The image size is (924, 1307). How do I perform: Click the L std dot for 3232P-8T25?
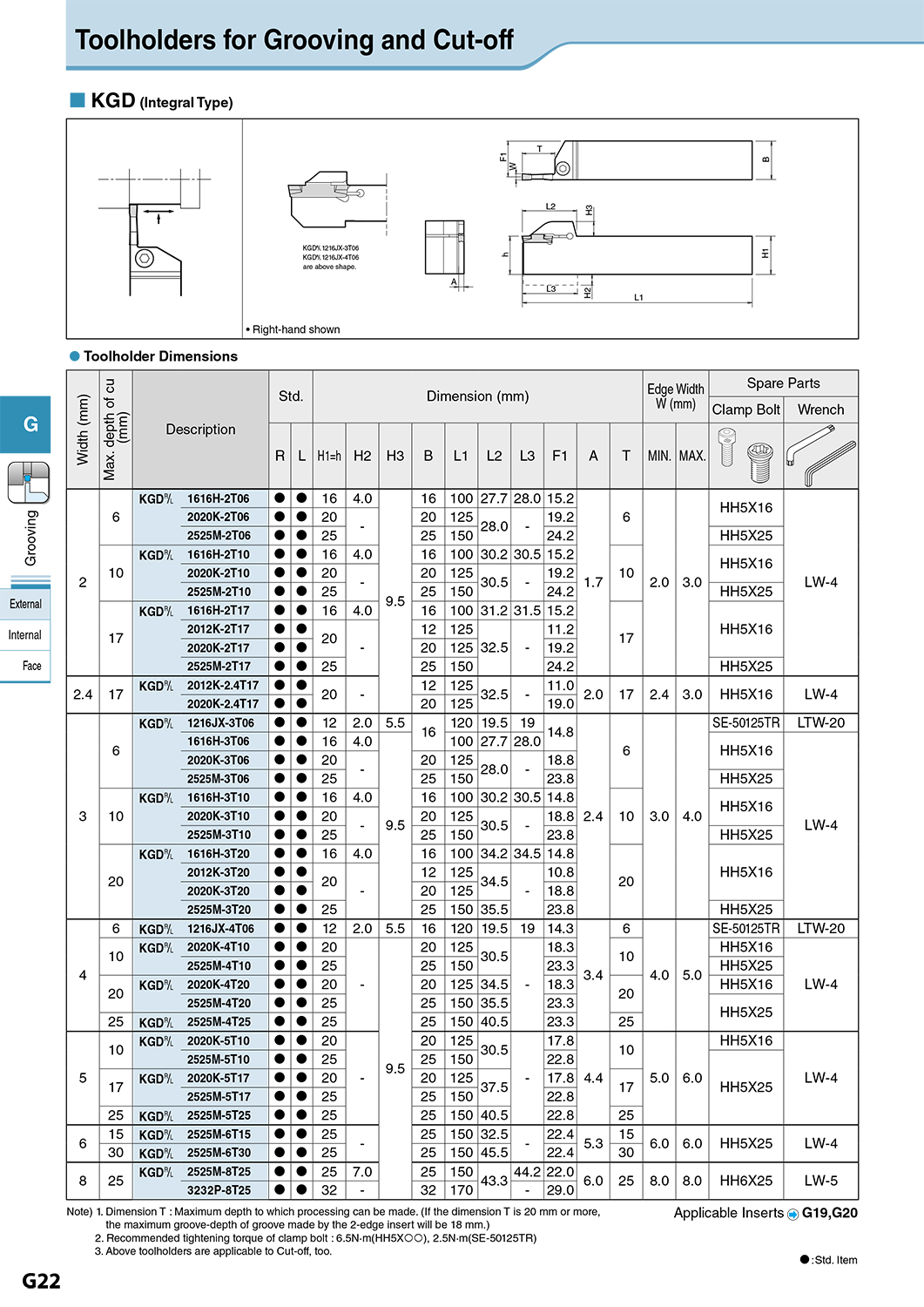point(301,1190)
